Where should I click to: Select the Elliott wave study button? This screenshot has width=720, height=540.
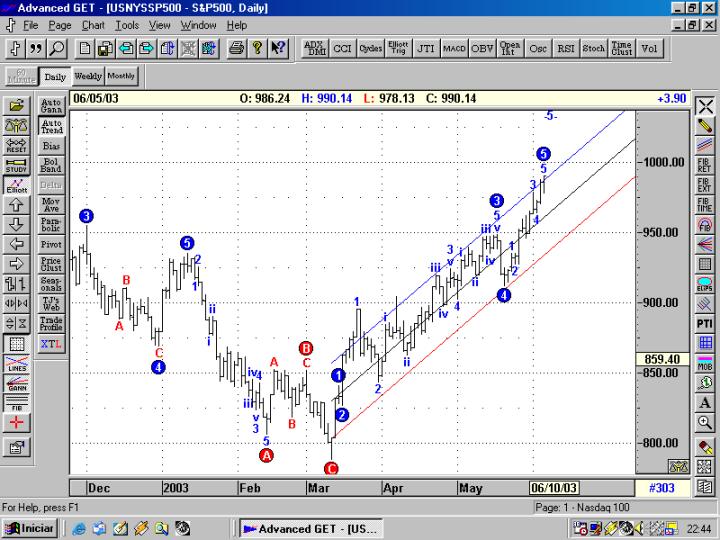[x=17, y=185]
